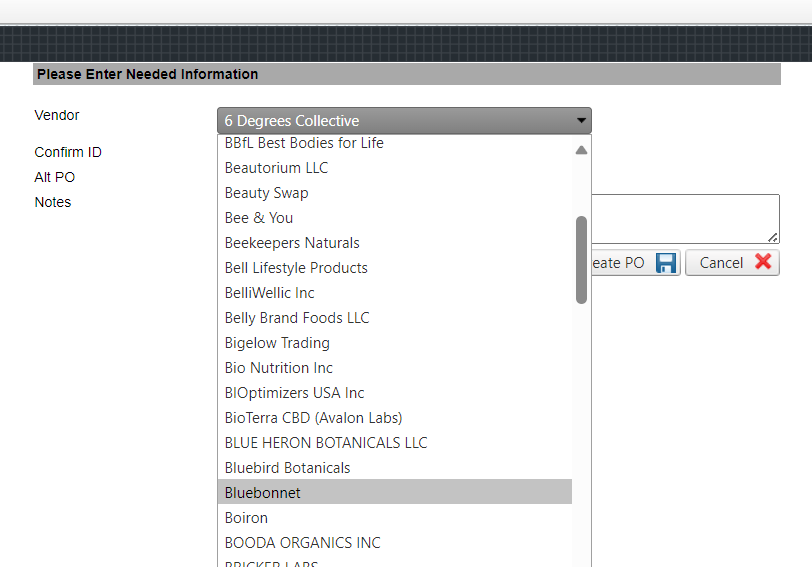Pick BelliWellic Inc from the list
812x567 pixels.
point(395,293)
